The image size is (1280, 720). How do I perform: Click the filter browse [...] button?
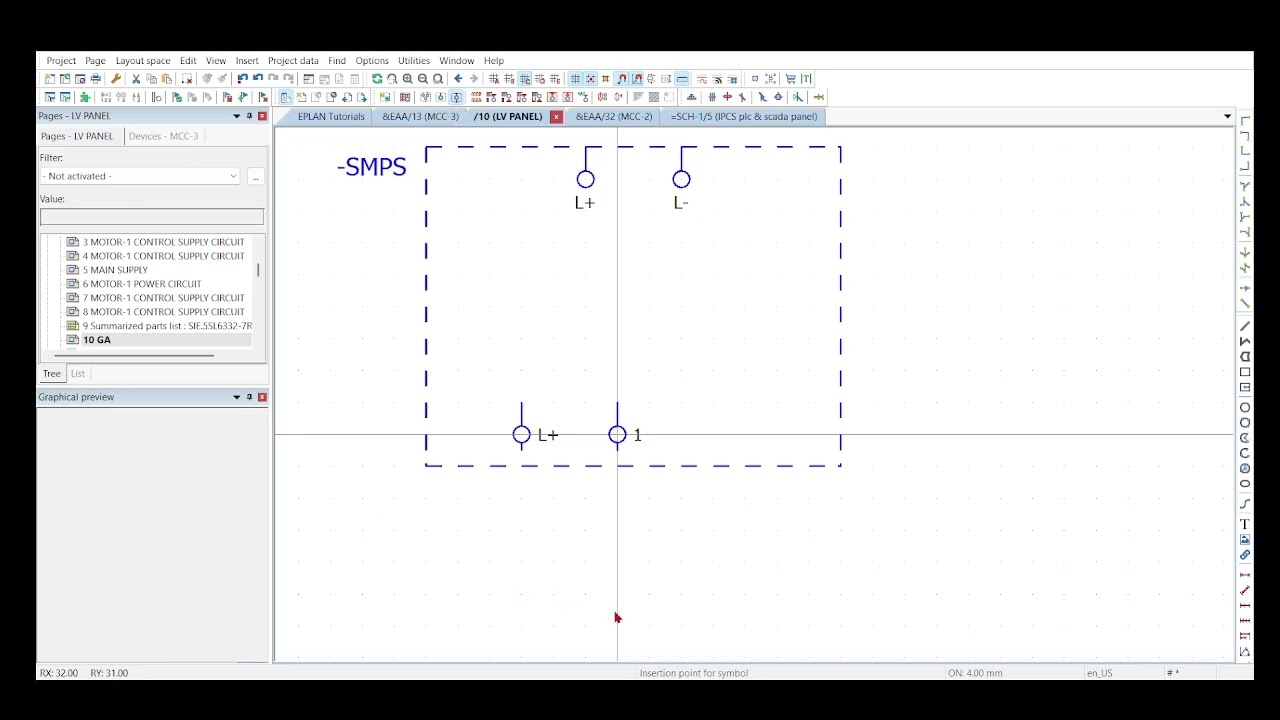pyautogui.click(x=255, y=176)
